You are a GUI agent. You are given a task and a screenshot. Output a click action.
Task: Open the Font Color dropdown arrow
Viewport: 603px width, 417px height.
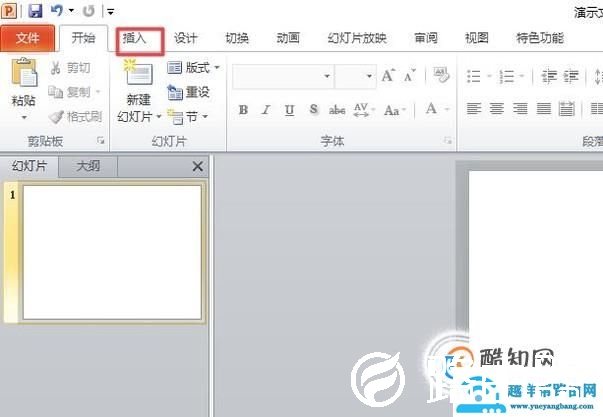pyautogui.click(x=447, y=110)
